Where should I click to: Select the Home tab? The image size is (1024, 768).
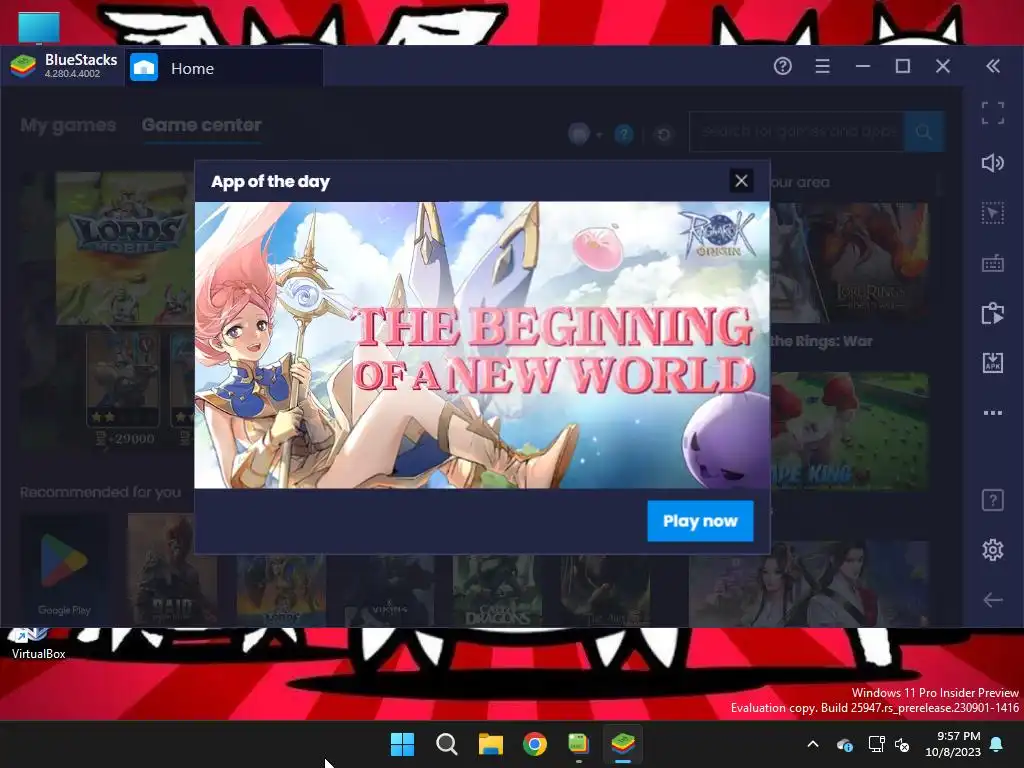point(224,68)
